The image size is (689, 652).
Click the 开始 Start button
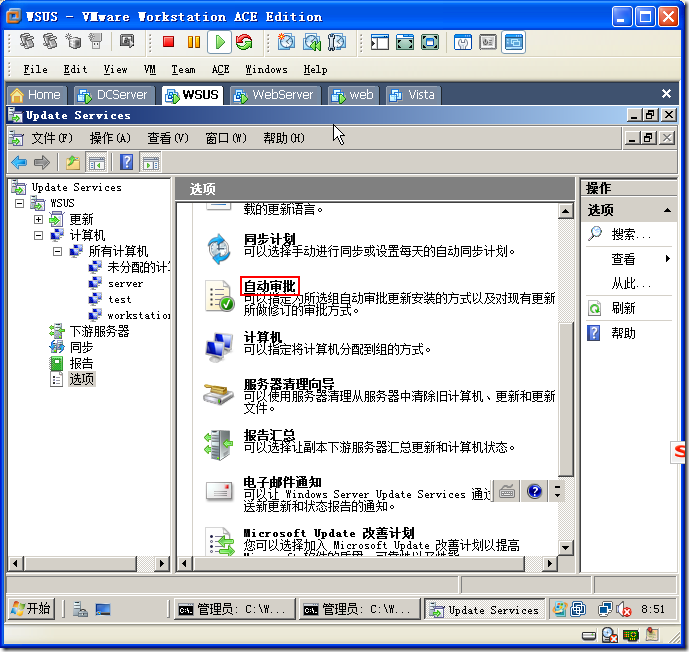coord(31,609)
